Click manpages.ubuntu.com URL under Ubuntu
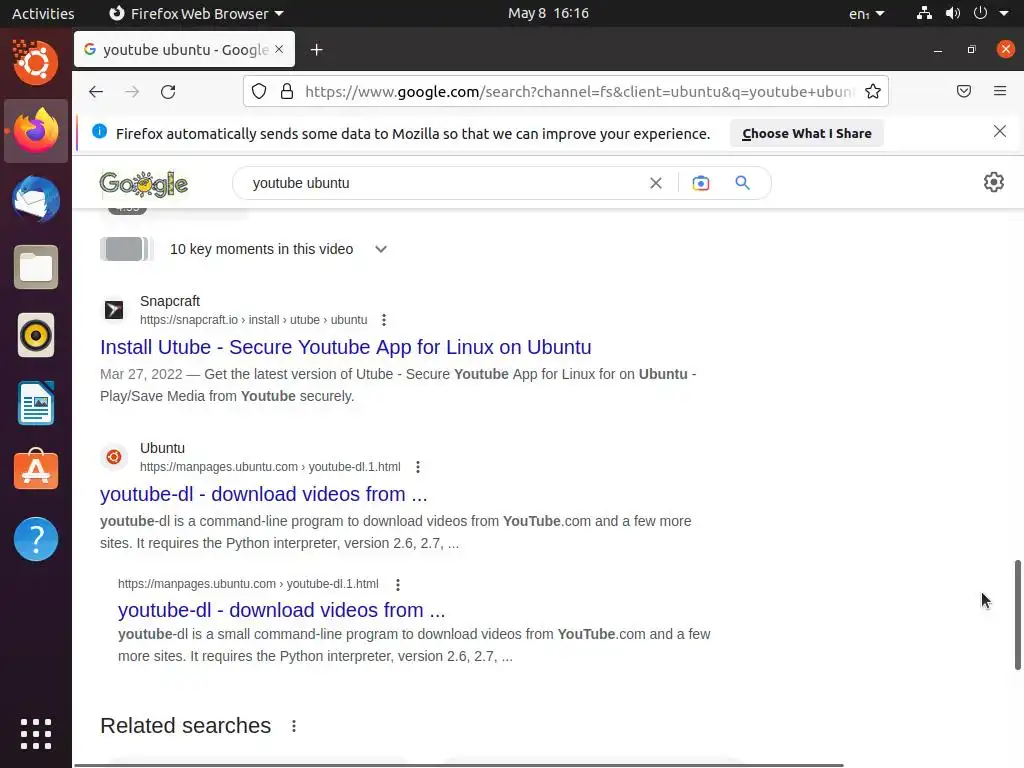Screen dimensions: 1024x768 pyautogui.click(x=270, y=467)
